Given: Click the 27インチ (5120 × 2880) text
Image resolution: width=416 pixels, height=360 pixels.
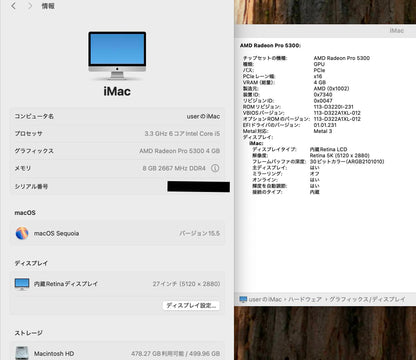Looking at the screenshot, I should pyautogui.click(x=186, y=284).
